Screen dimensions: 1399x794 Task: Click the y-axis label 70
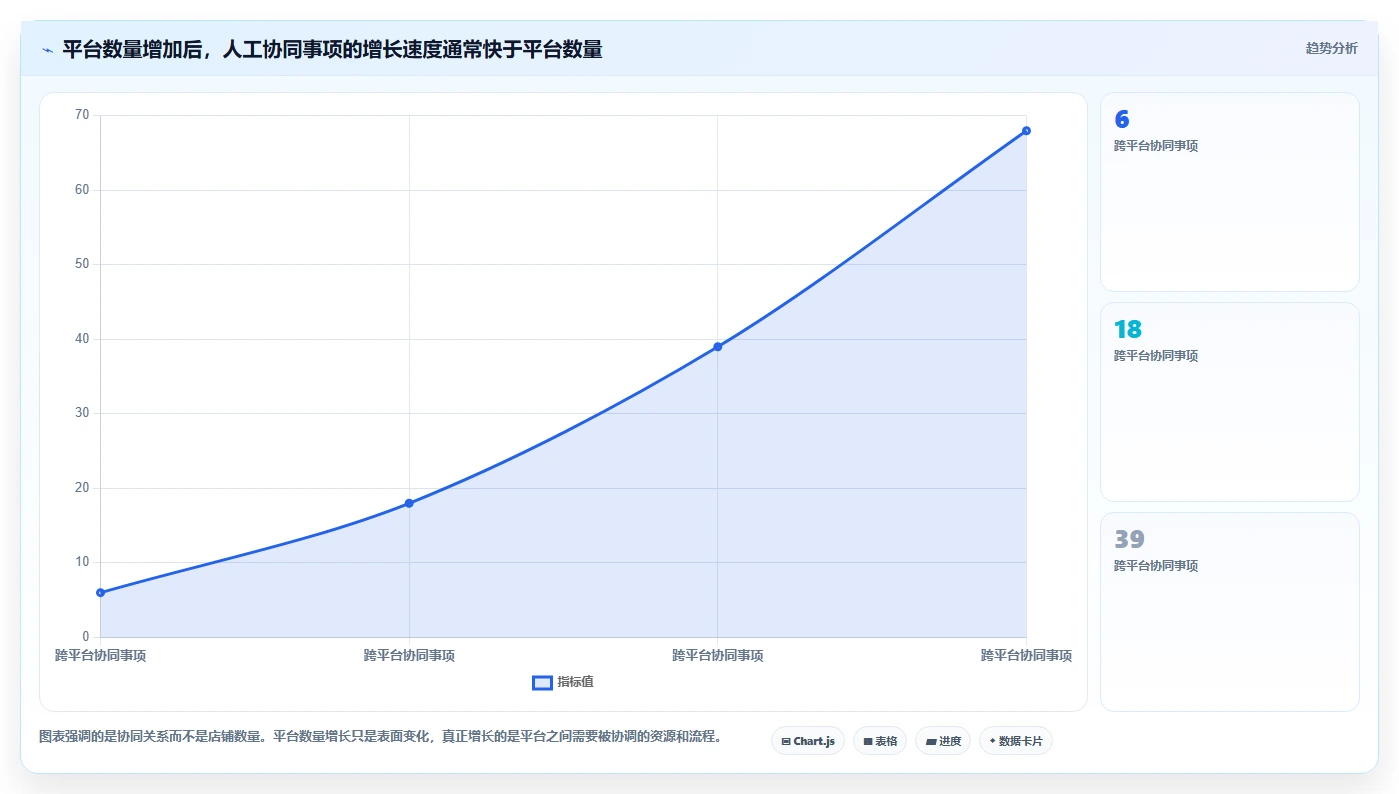point(82,115)
